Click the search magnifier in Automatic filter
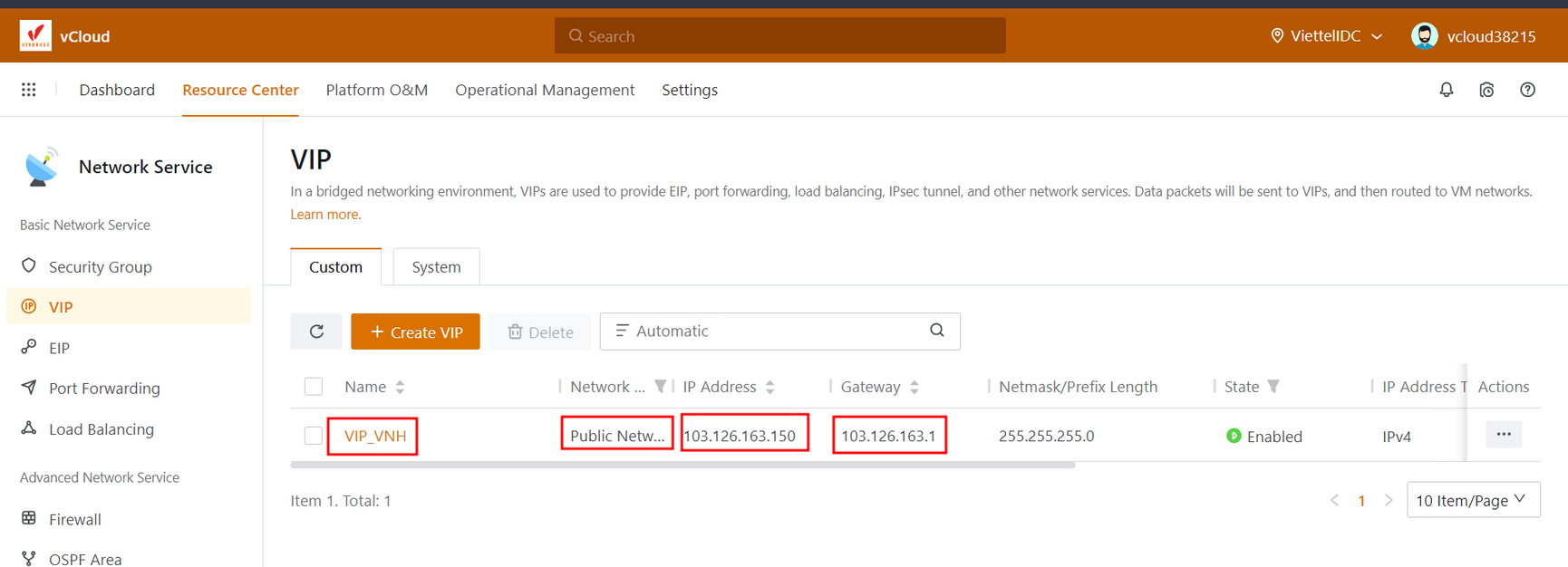Screen dimensions: 1568x567 [x=936, y=331]
